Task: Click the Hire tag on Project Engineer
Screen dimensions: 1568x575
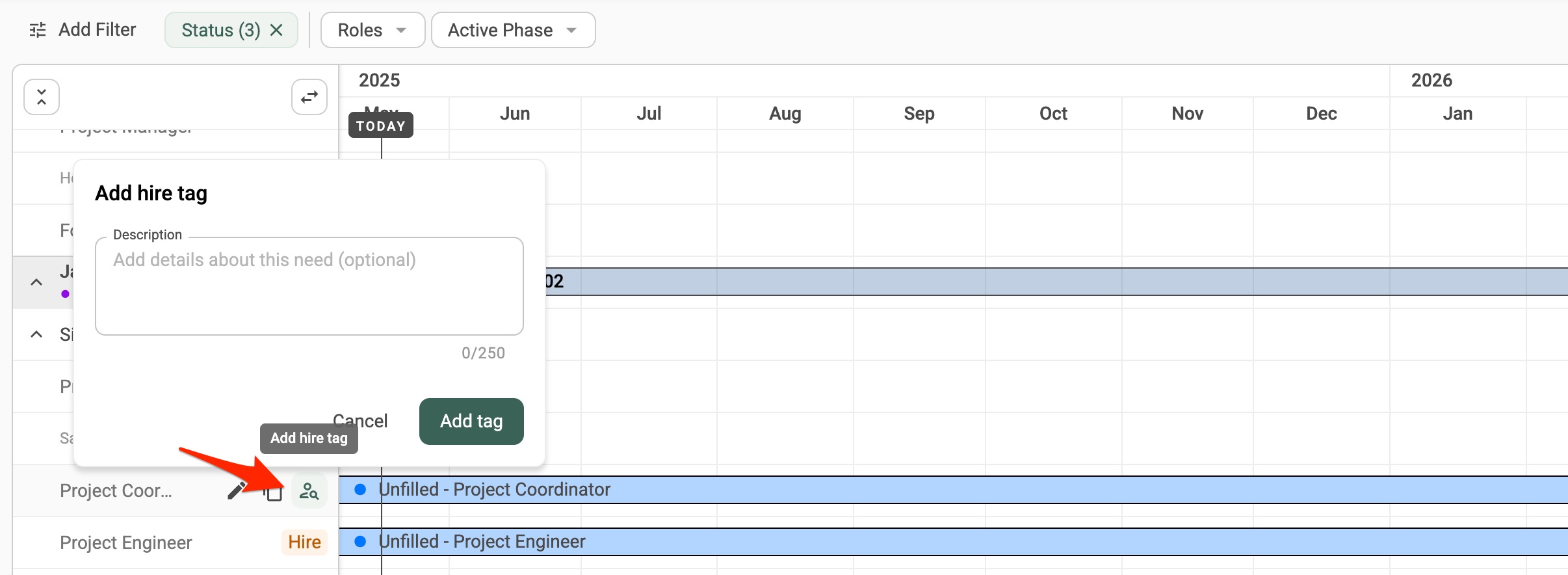Action: click(x=304, y=542)
